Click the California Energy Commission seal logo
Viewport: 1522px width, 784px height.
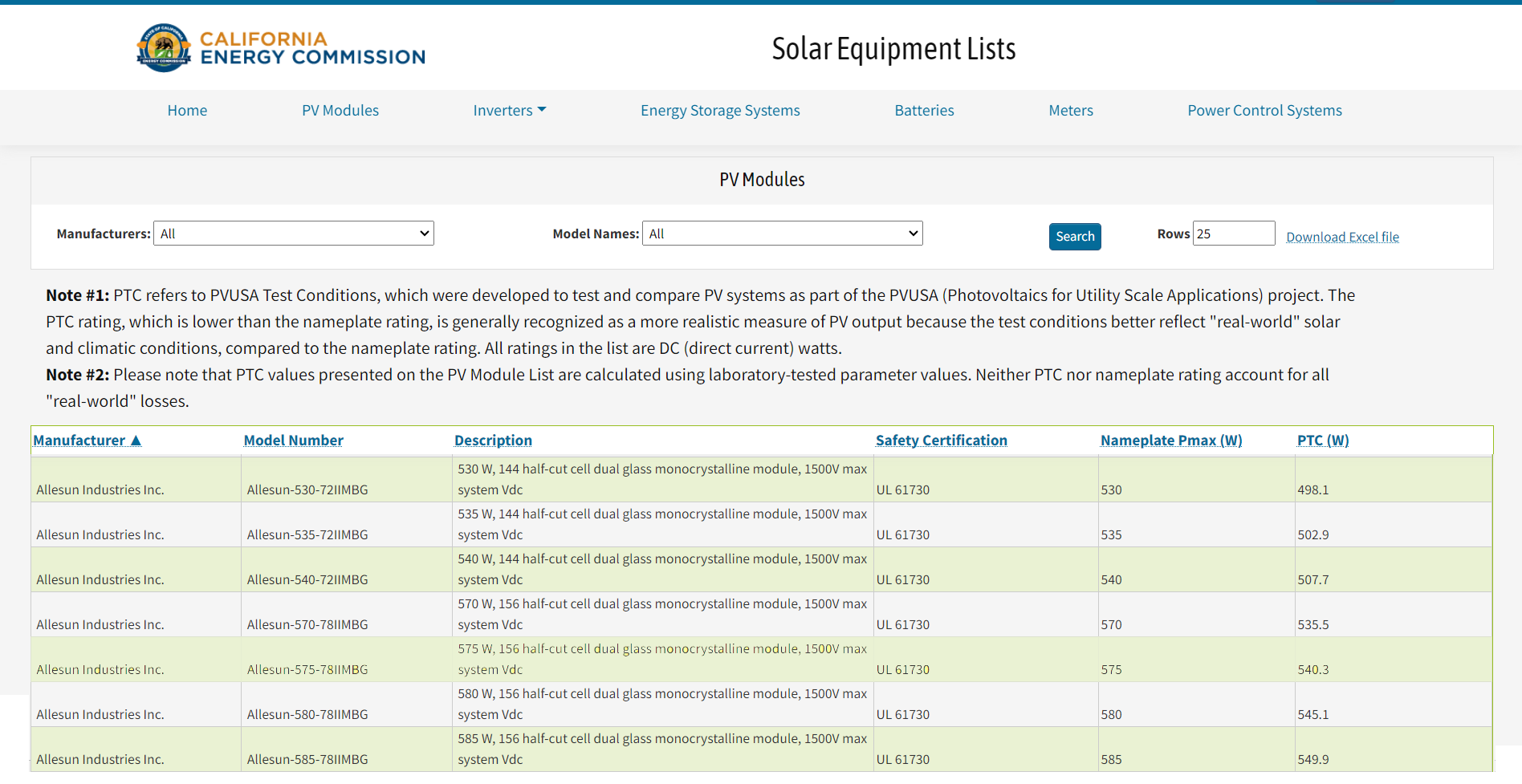(x=164, y=48)
